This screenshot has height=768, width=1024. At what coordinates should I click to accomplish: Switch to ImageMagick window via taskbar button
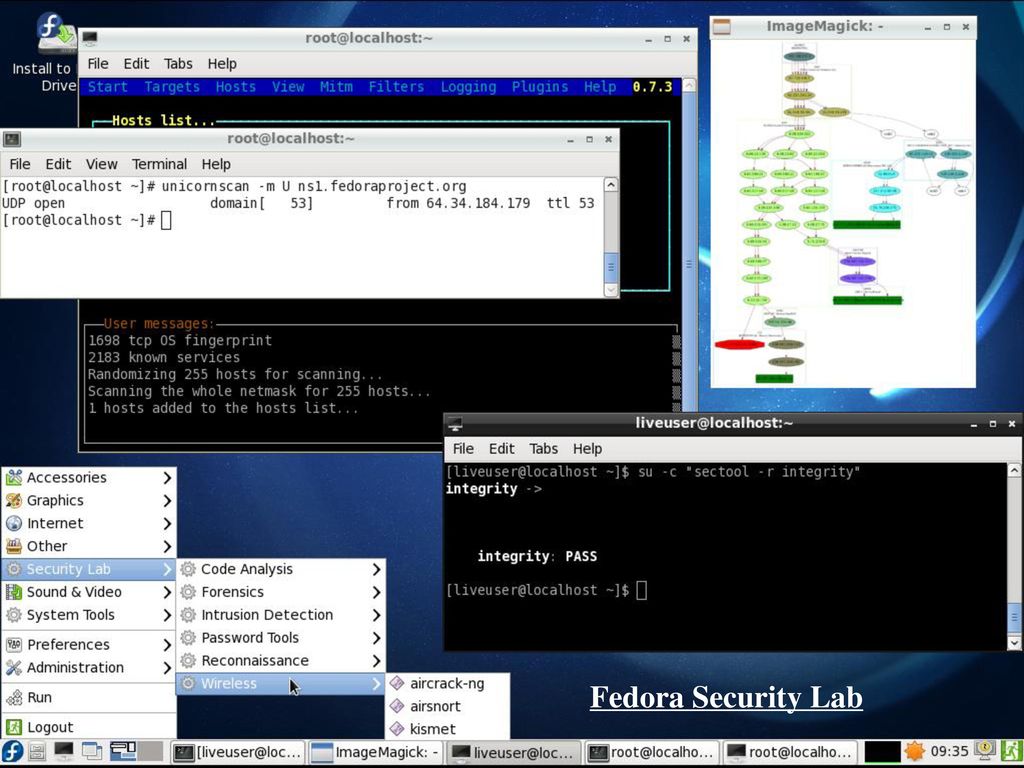point(376,752)
